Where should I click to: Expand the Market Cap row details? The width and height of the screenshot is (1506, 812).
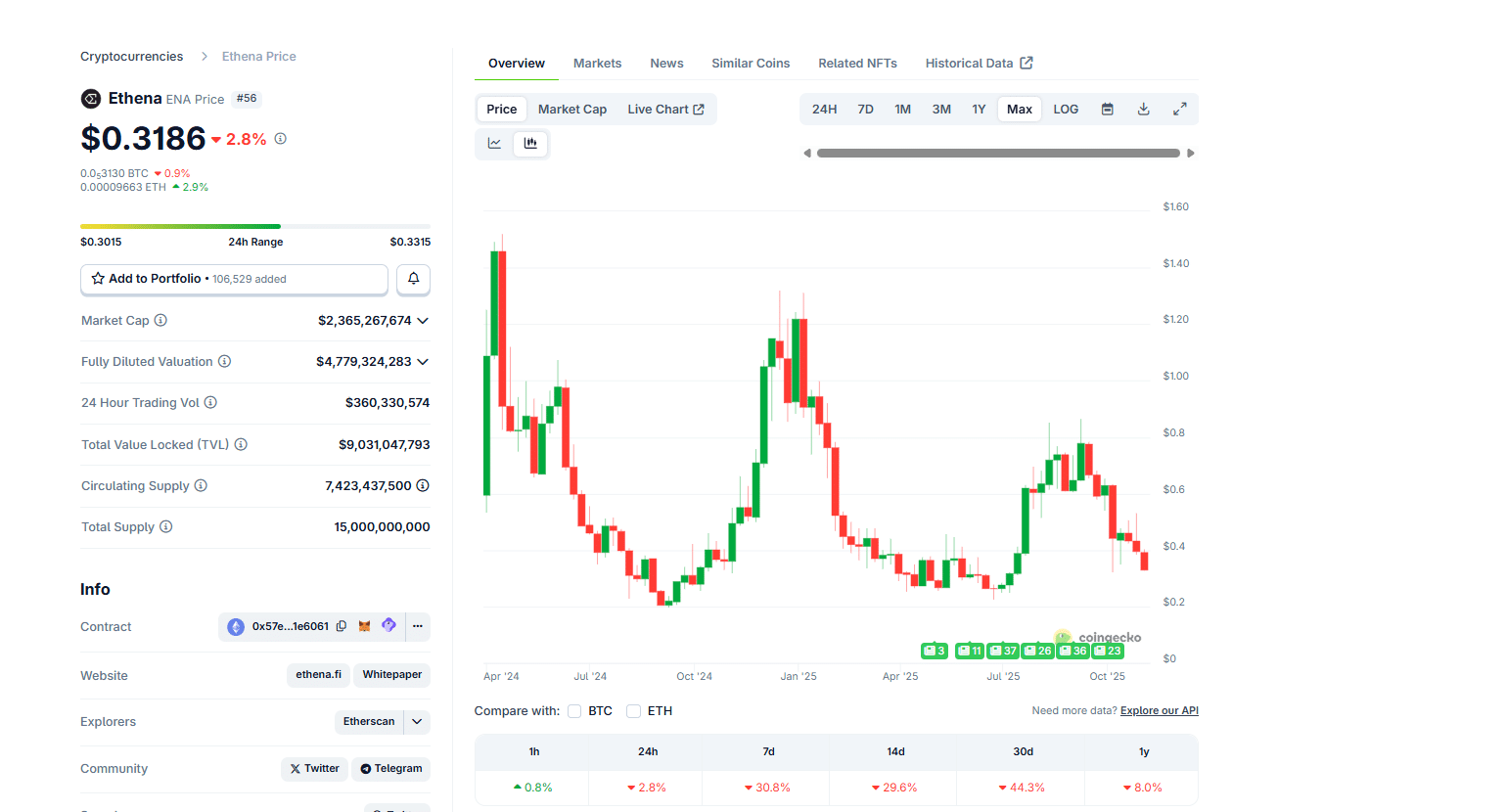click(422, 320)
